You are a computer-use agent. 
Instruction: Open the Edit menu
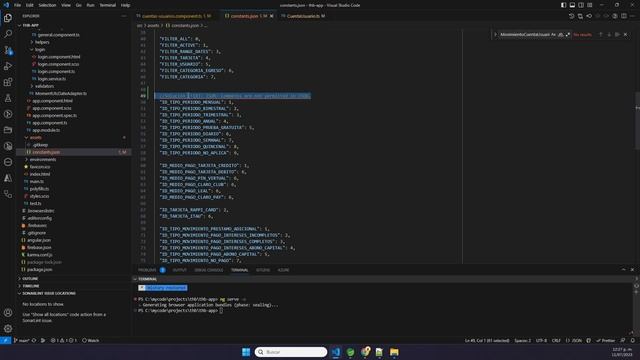tap(30, 5)
